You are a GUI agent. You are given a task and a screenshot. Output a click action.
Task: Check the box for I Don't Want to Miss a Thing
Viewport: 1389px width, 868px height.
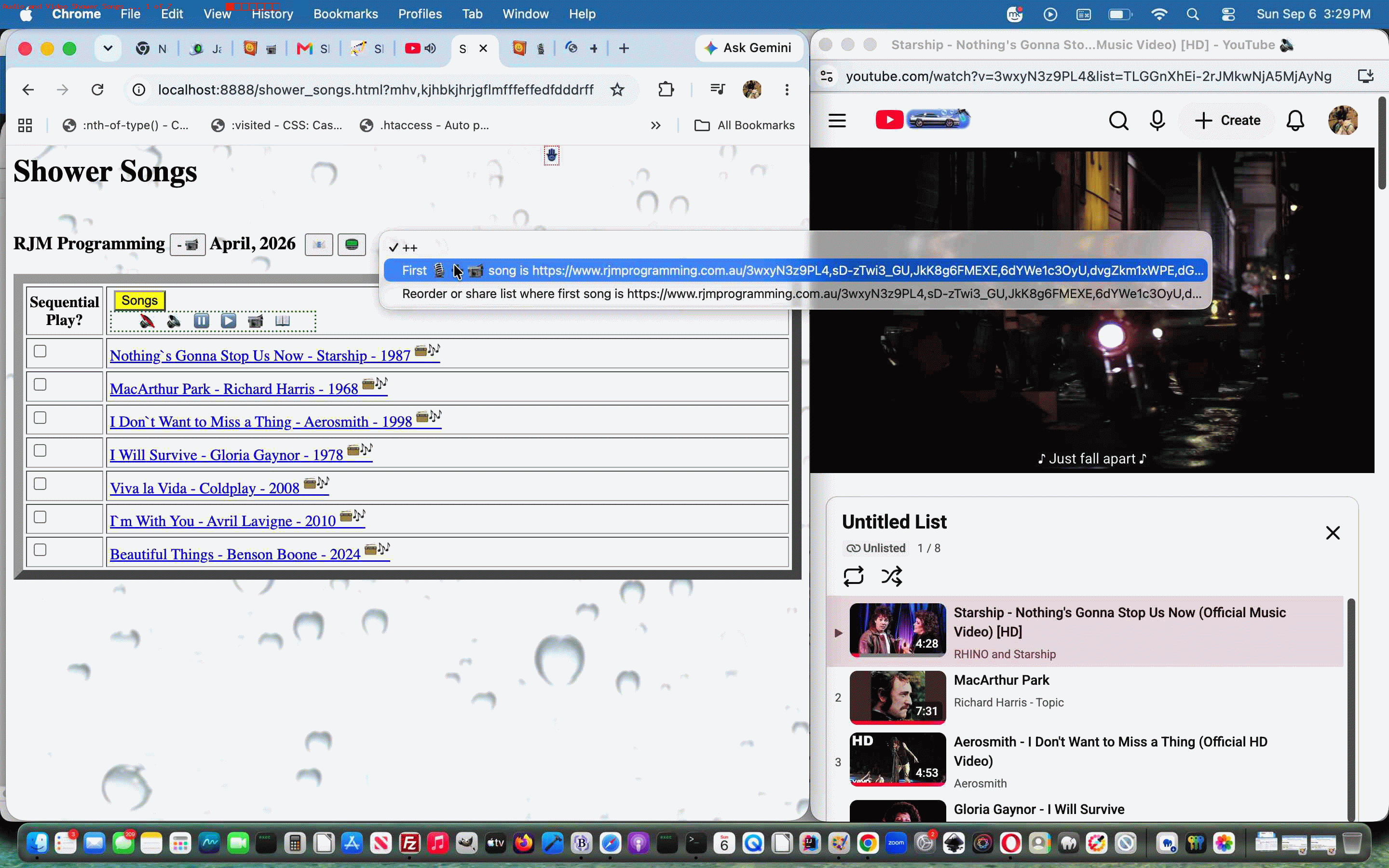(40, 417)
